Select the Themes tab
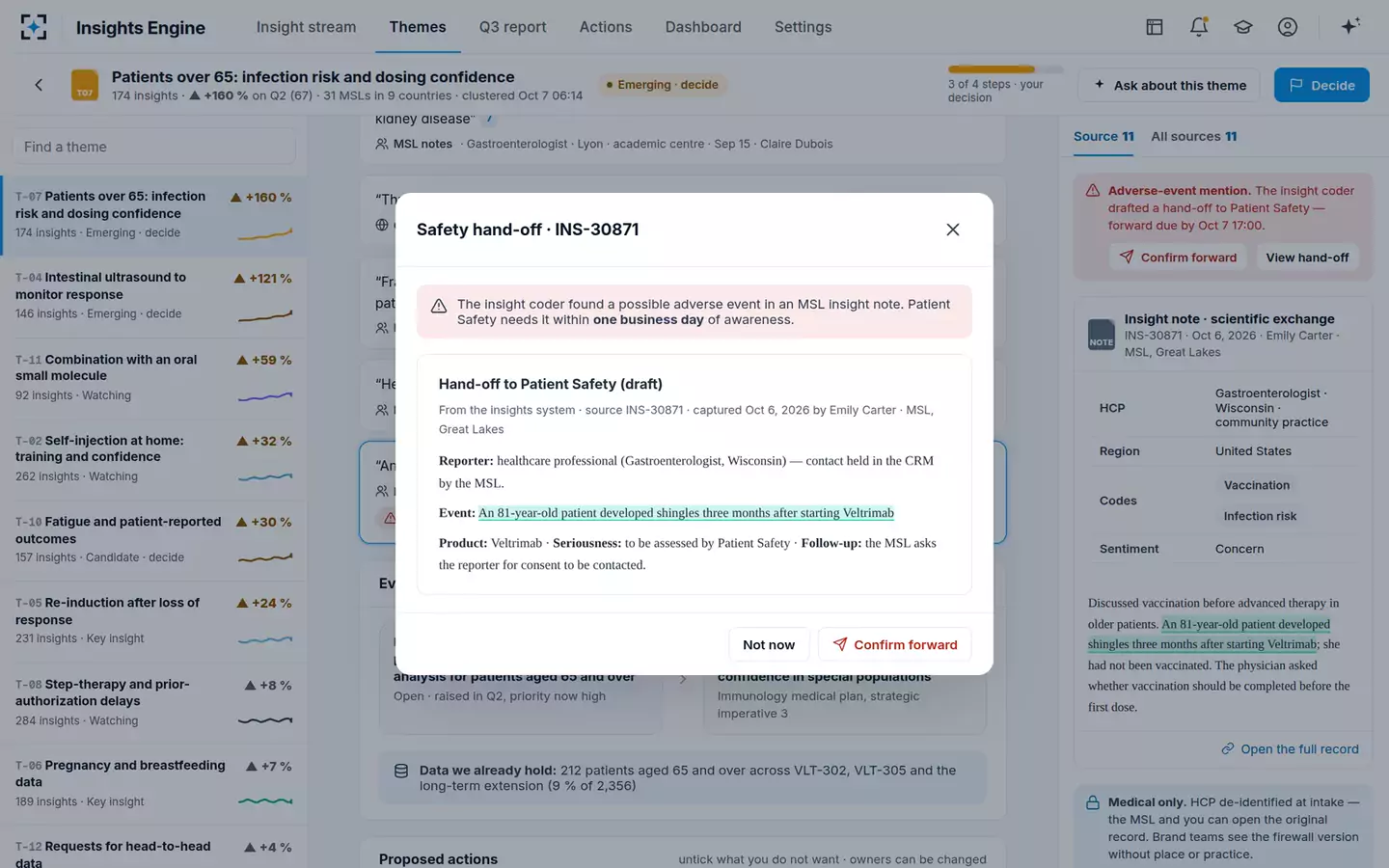 coord(418,27)
